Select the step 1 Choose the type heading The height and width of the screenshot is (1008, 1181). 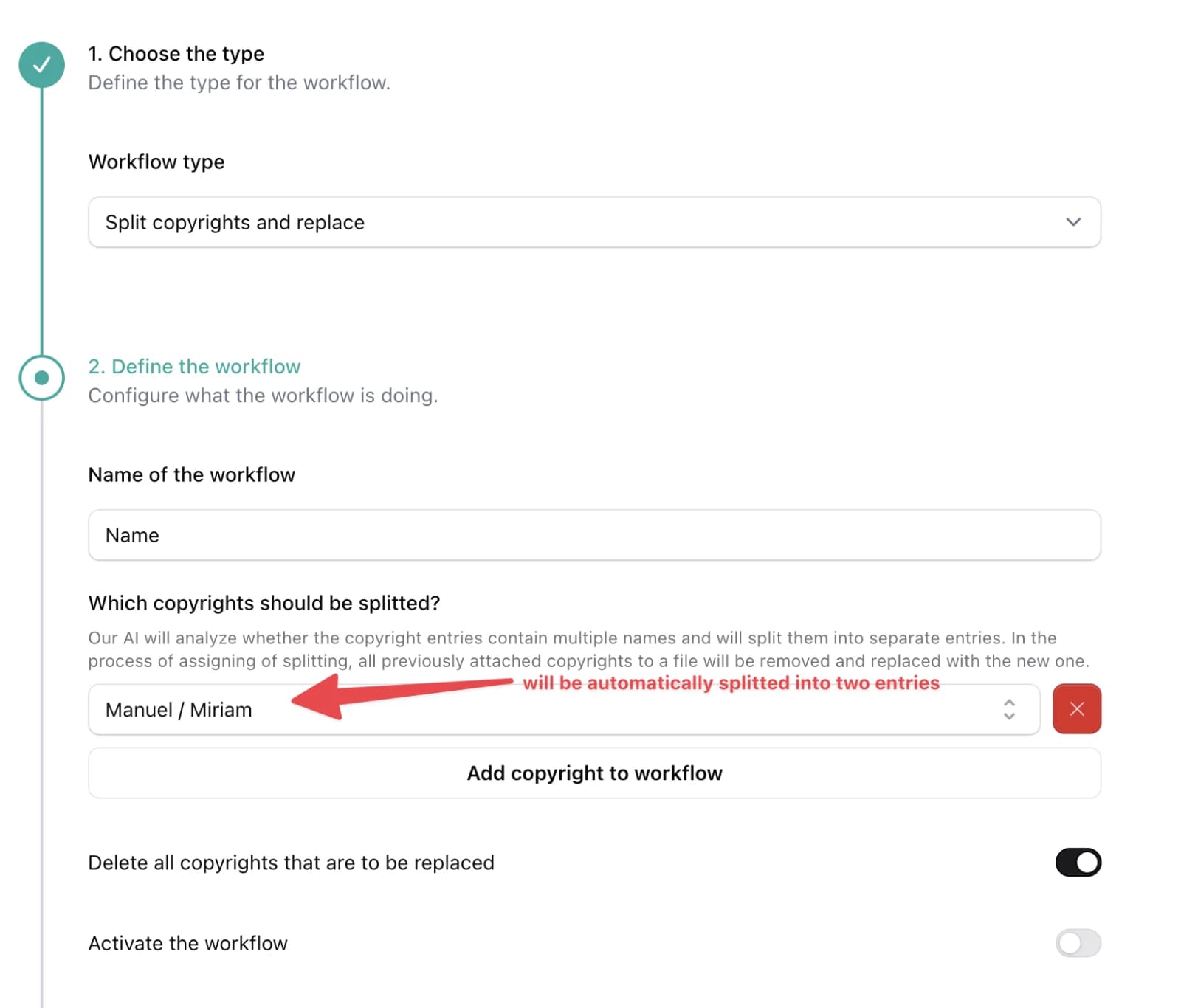pos(176,53)
